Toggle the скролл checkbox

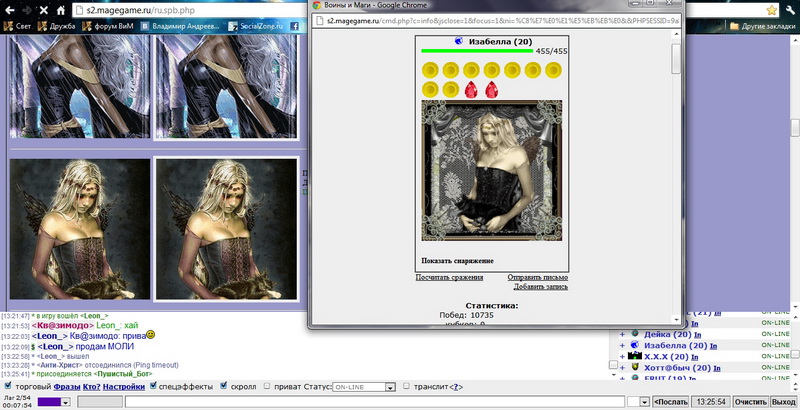click(x=223, y=386)
